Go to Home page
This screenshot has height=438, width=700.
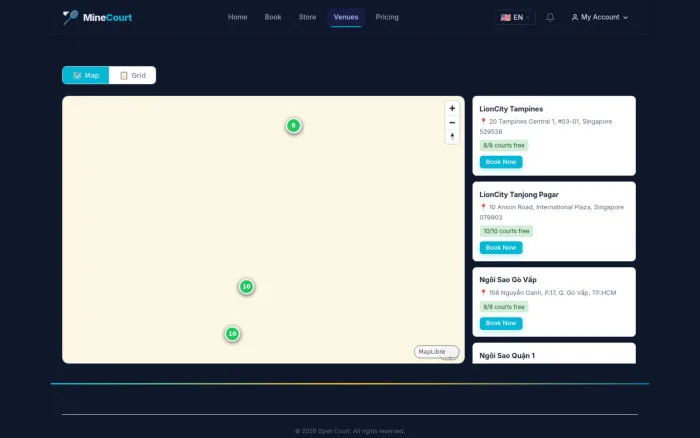(x=238, y=17)
